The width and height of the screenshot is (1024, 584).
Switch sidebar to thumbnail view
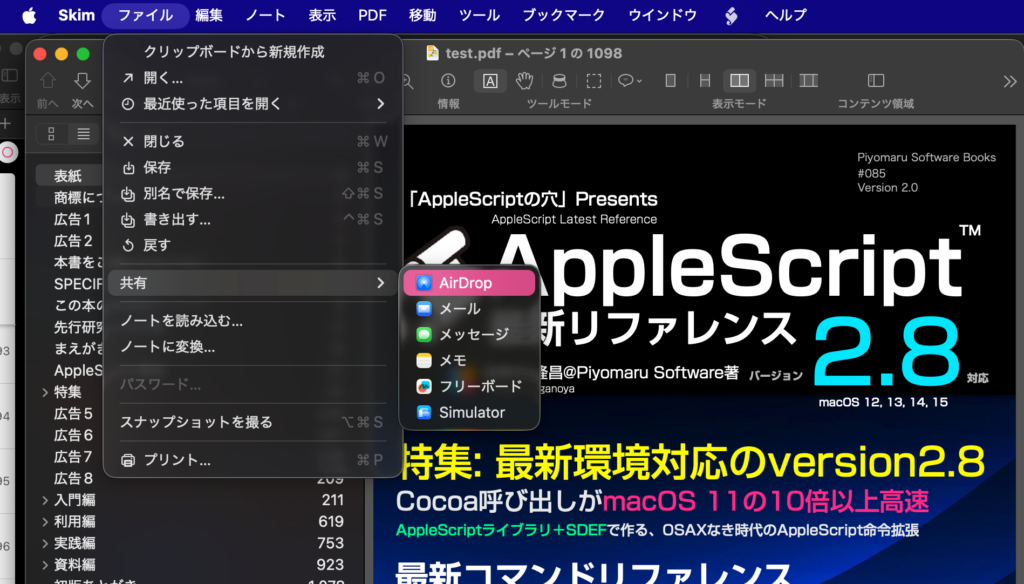click(51, 134)
